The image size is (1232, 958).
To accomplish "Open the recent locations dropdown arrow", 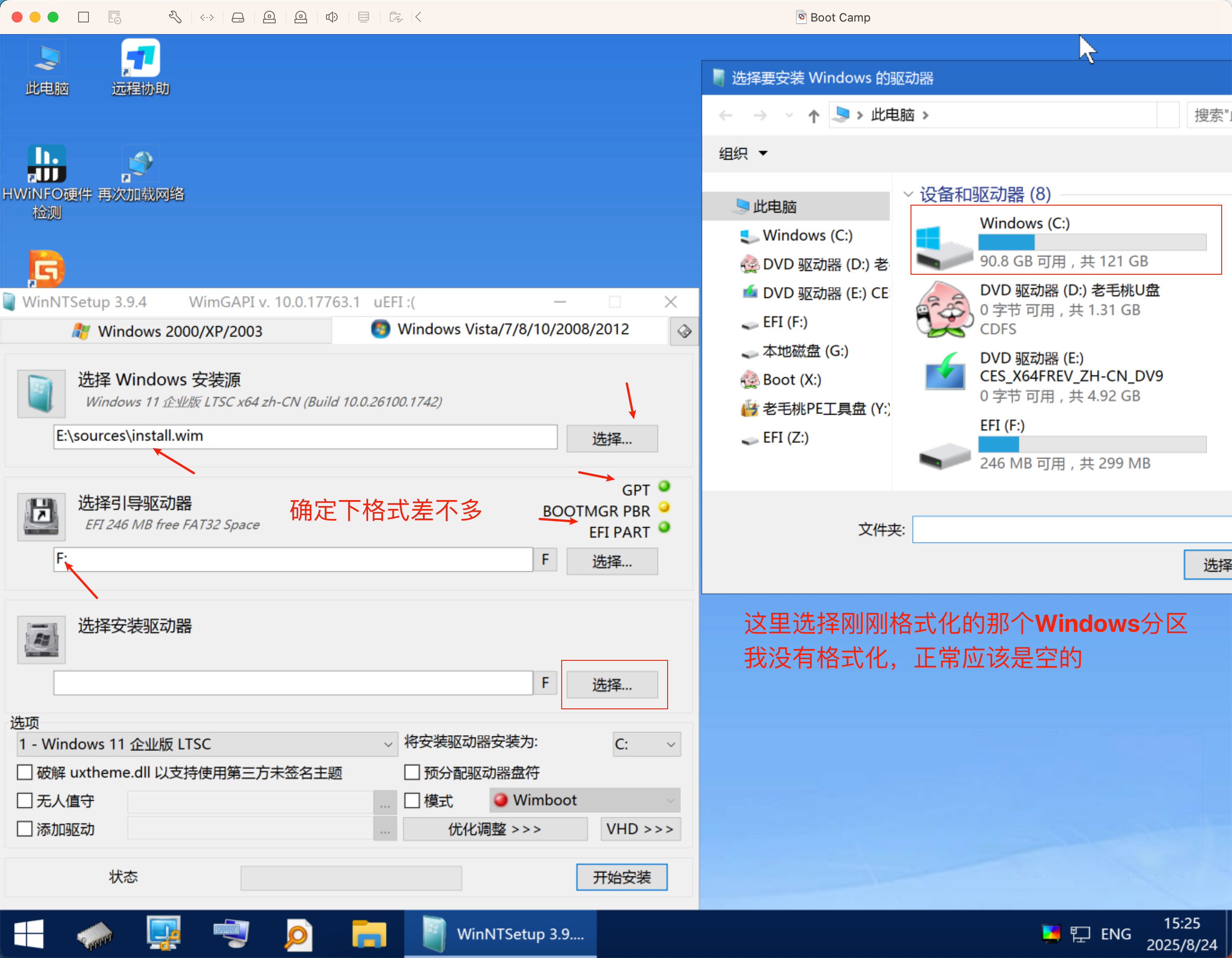I will [789, 116].
